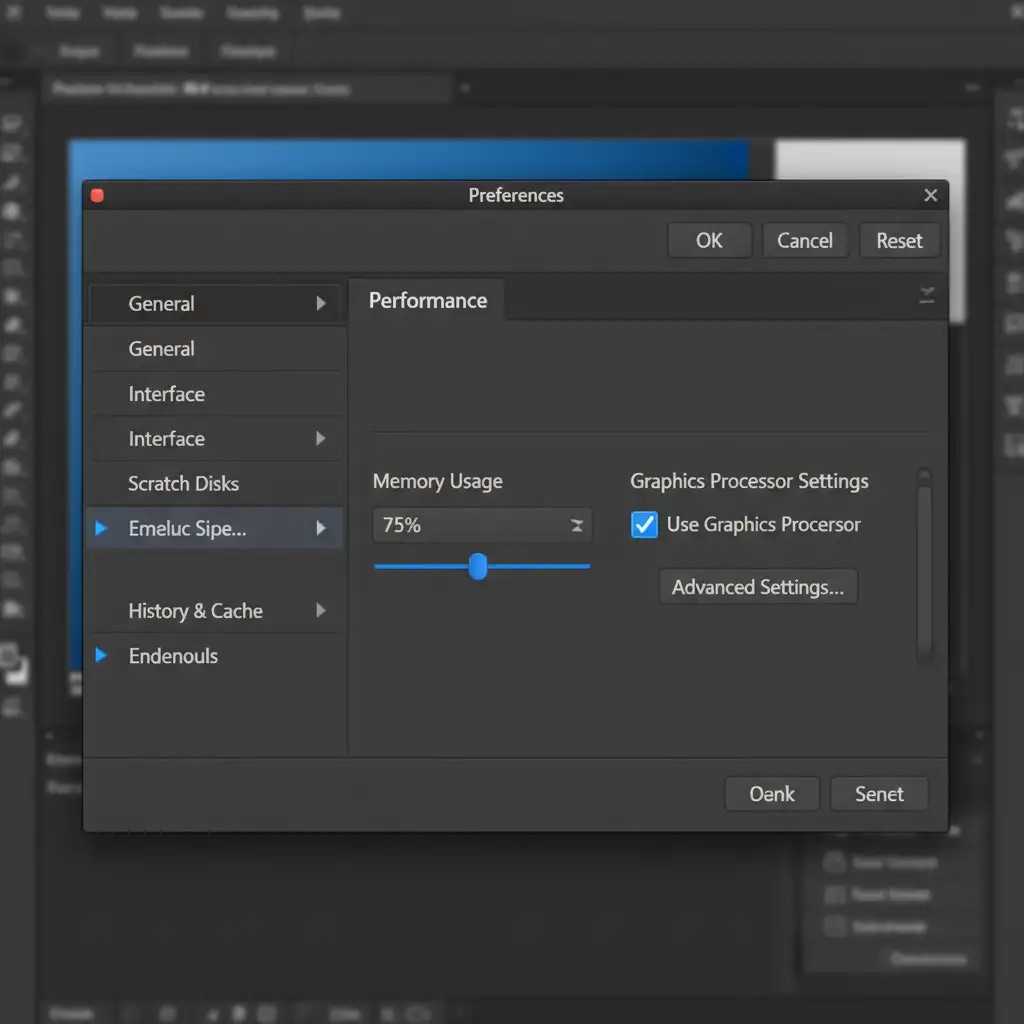Click the blue triangle beside Emeluc Sipe

(x=101, y=528)
